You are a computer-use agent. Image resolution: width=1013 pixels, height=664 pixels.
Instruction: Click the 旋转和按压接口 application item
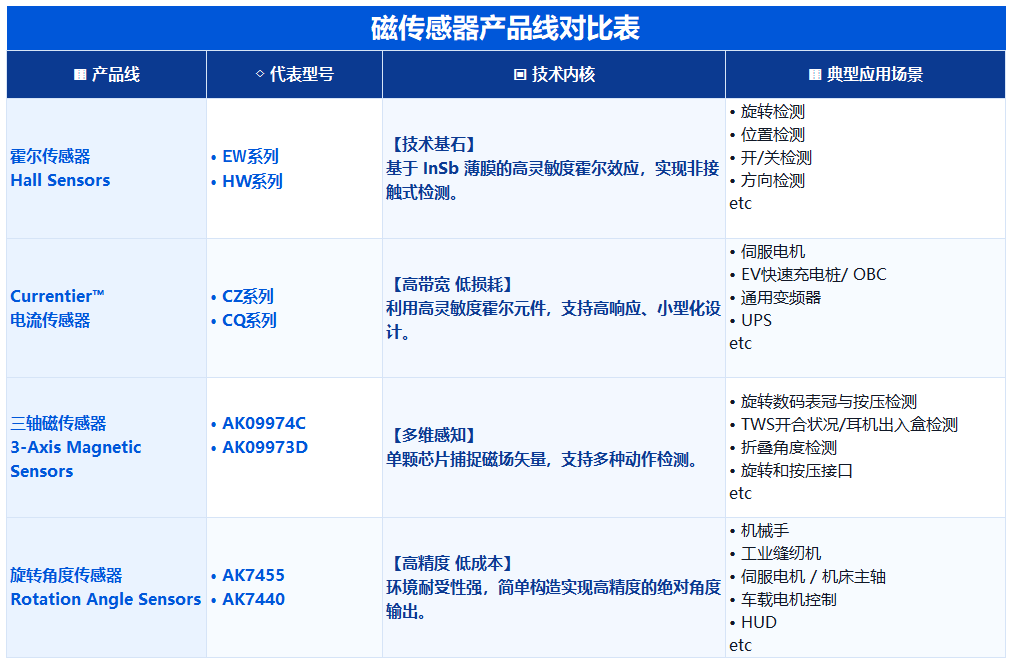pos(797,471)
